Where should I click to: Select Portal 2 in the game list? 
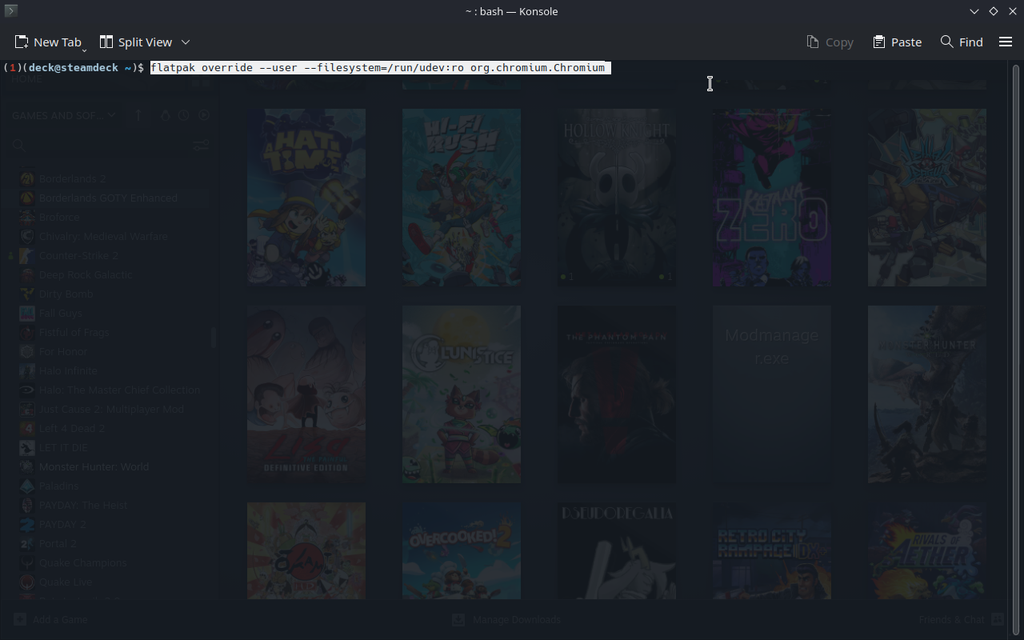point(60,544)
